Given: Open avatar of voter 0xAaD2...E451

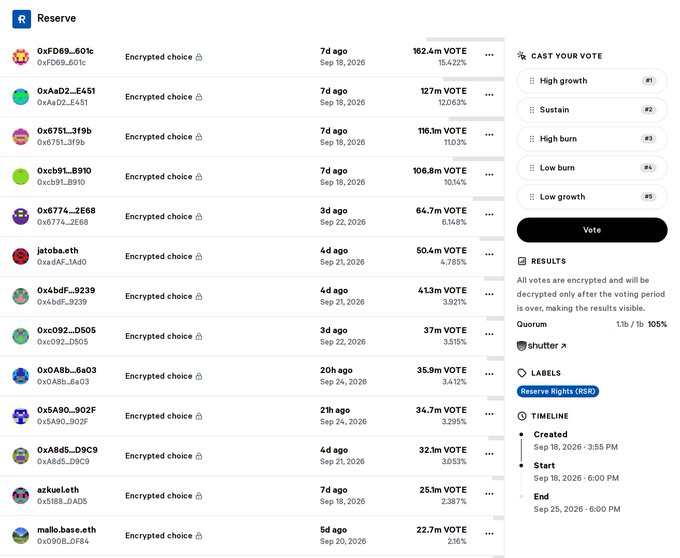Looking at the screenshot, I should point(20,97).
